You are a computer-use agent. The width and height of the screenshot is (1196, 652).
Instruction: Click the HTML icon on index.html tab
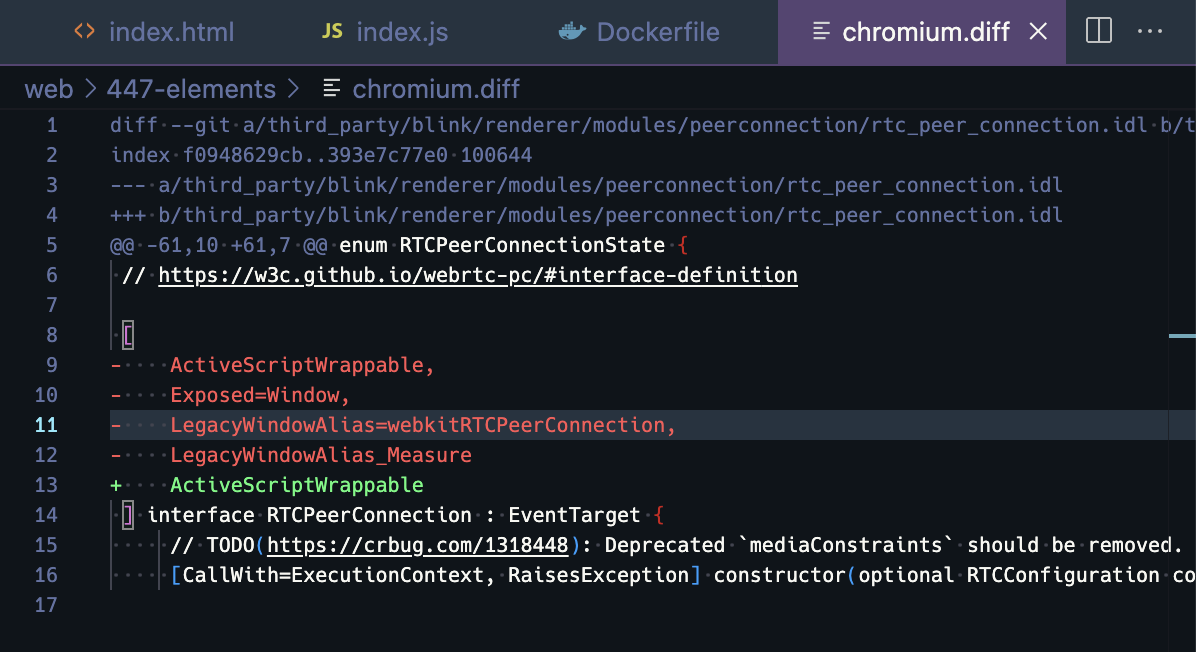click(x=85, y=32)
